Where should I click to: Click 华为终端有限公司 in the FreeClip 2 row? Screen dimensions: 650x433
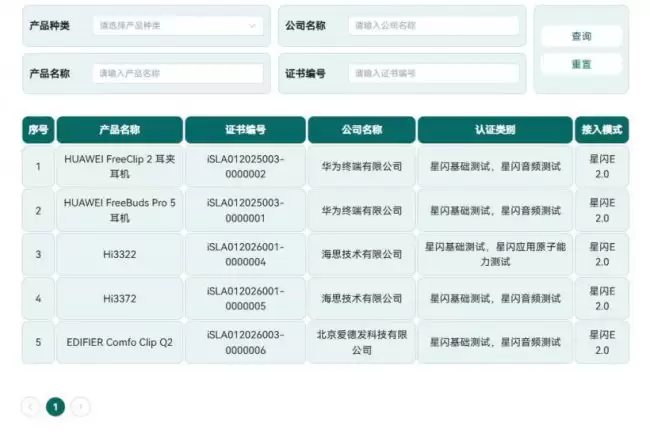361,167
